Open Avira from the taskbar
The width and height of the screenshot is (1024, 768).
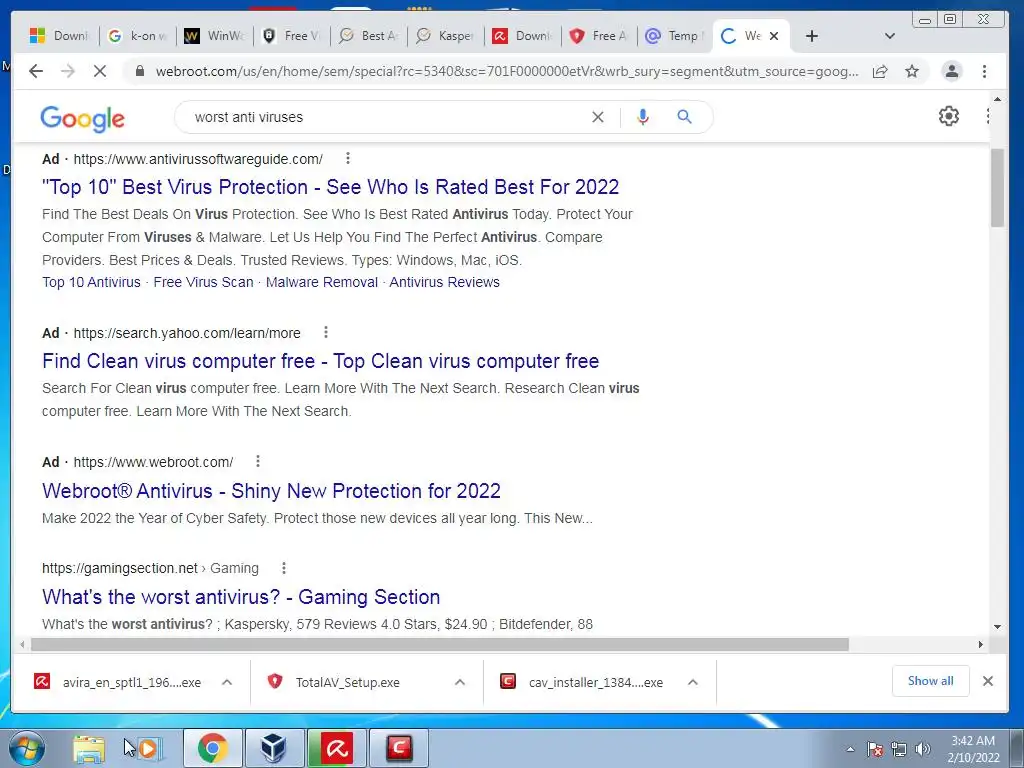click(x=336, y=748)
